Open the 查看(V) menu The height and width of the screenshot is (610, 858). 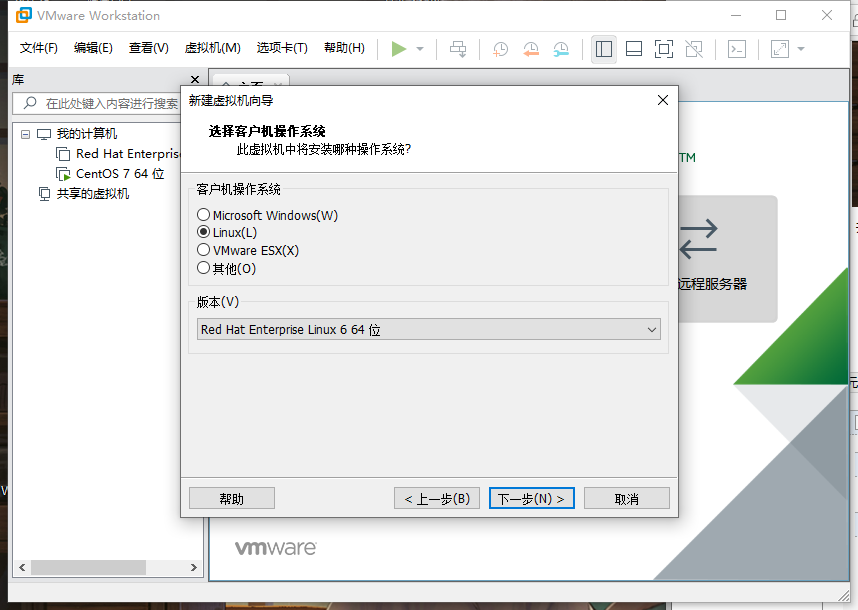click(x=149, y=48)
